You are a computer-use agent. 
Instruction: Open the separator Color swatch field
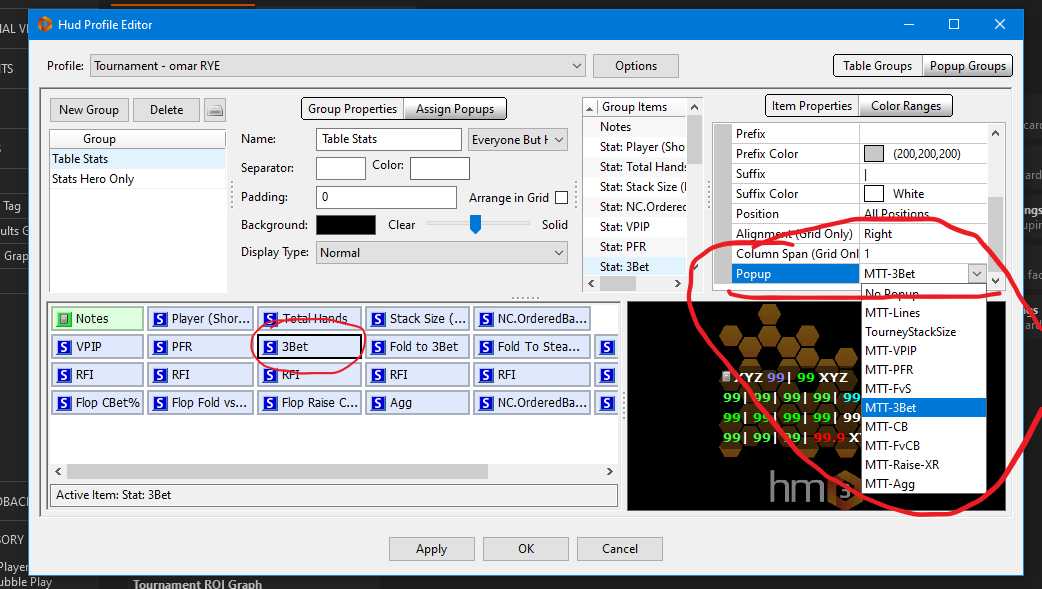440,168
